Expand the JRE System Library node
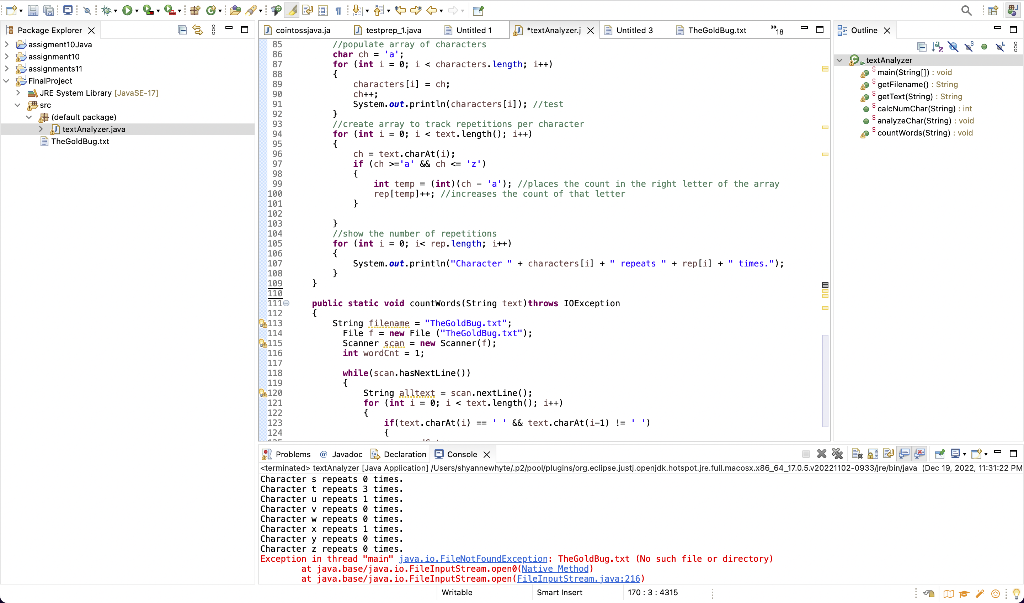 coord(20,93)
